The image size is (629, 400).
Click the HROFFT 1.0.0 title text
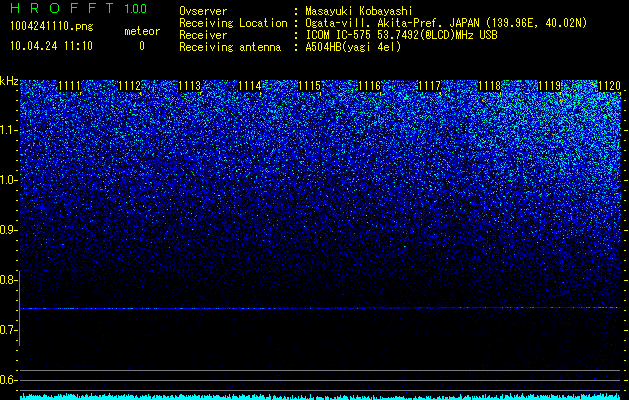[x=78, y=8]
